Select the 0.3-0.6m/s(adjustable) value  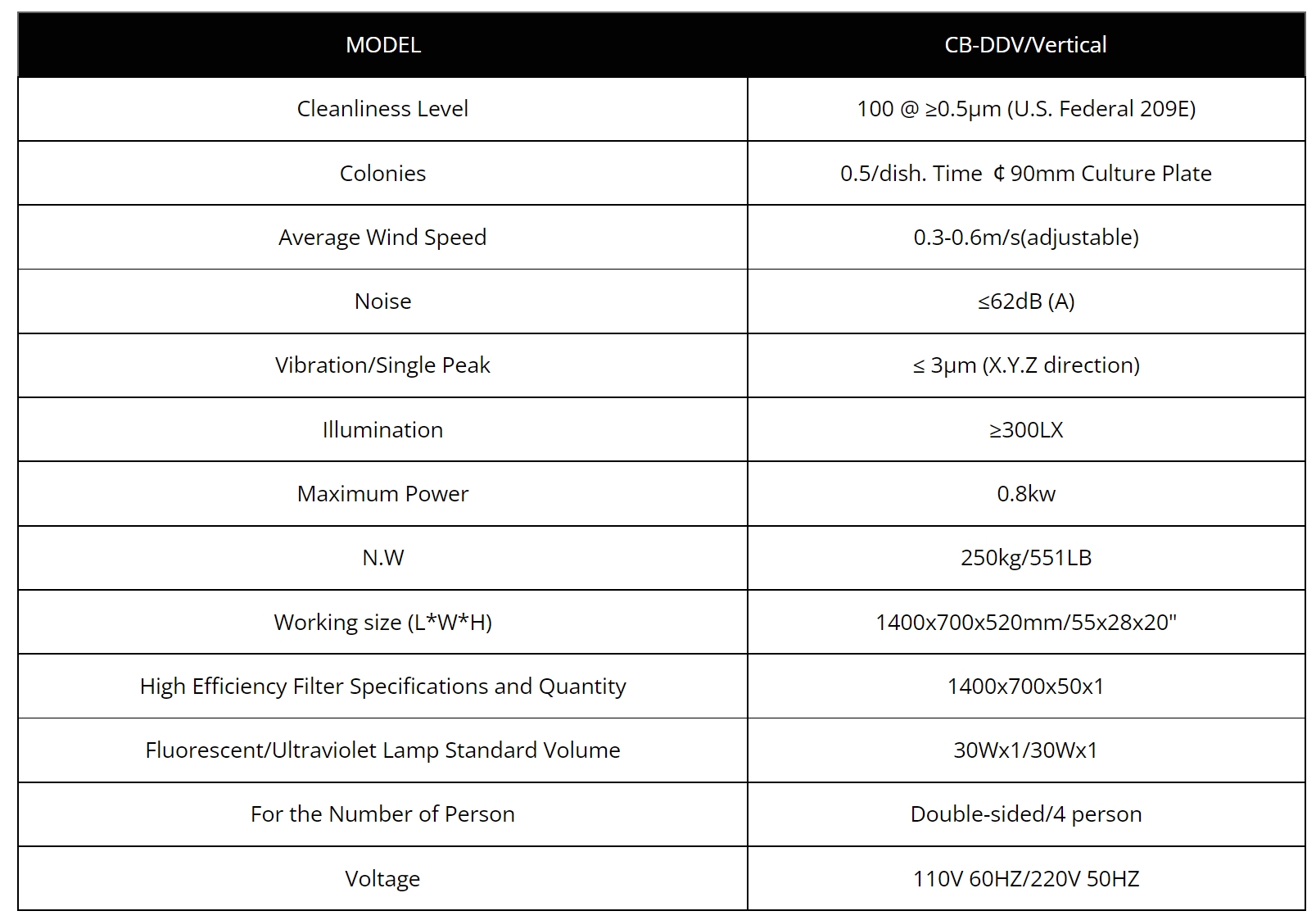tap(1026, 238)
